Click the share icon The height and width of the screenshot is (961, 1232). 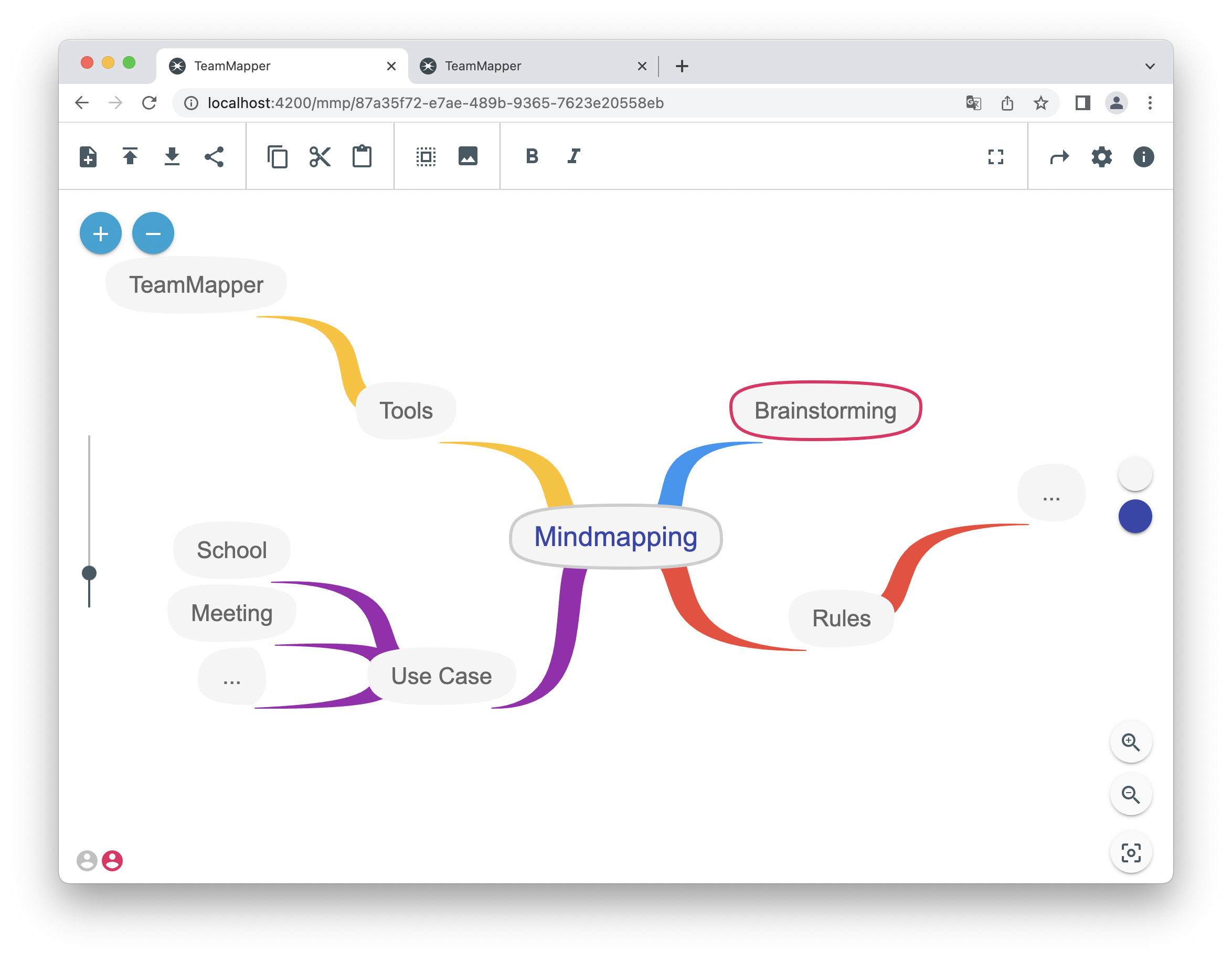[213, 156]
